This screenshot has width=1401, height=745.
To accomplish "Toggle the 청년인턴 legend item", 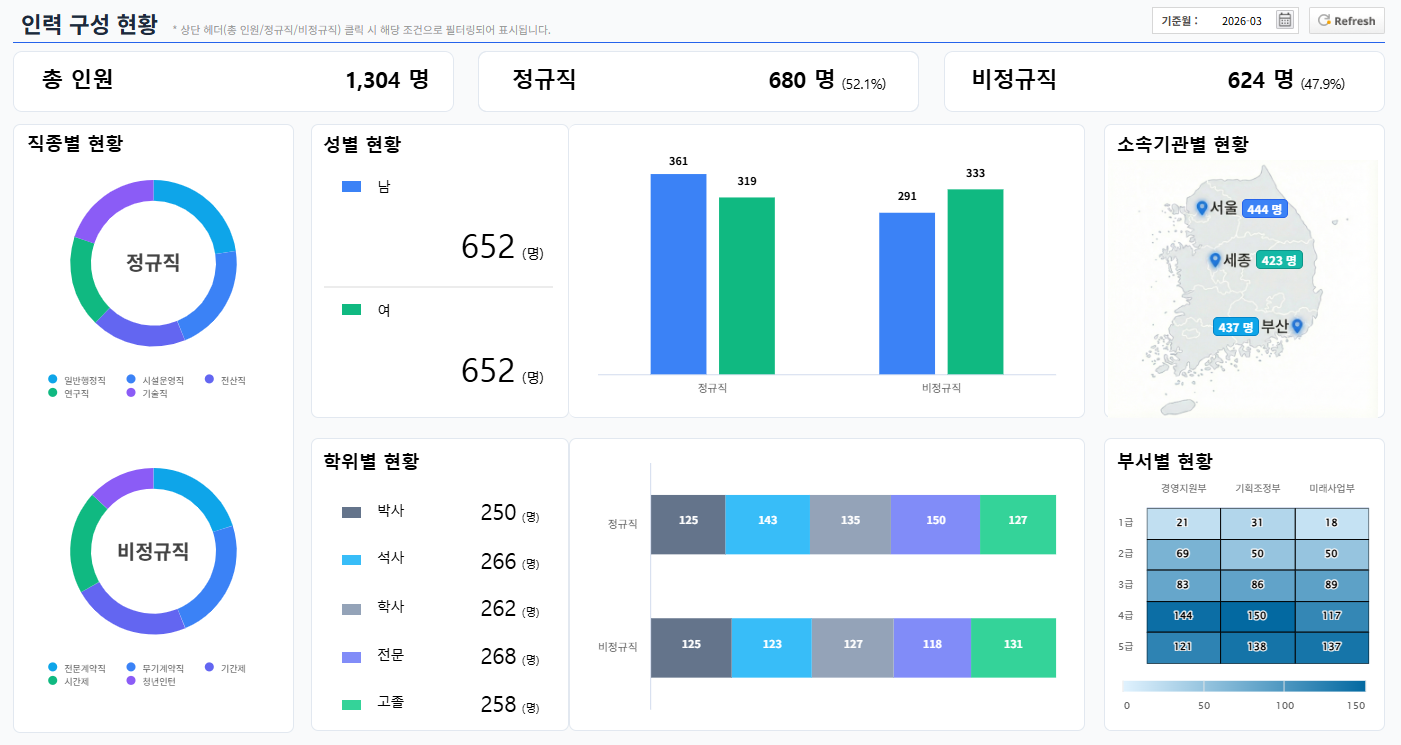I will (x=151, y=681).
